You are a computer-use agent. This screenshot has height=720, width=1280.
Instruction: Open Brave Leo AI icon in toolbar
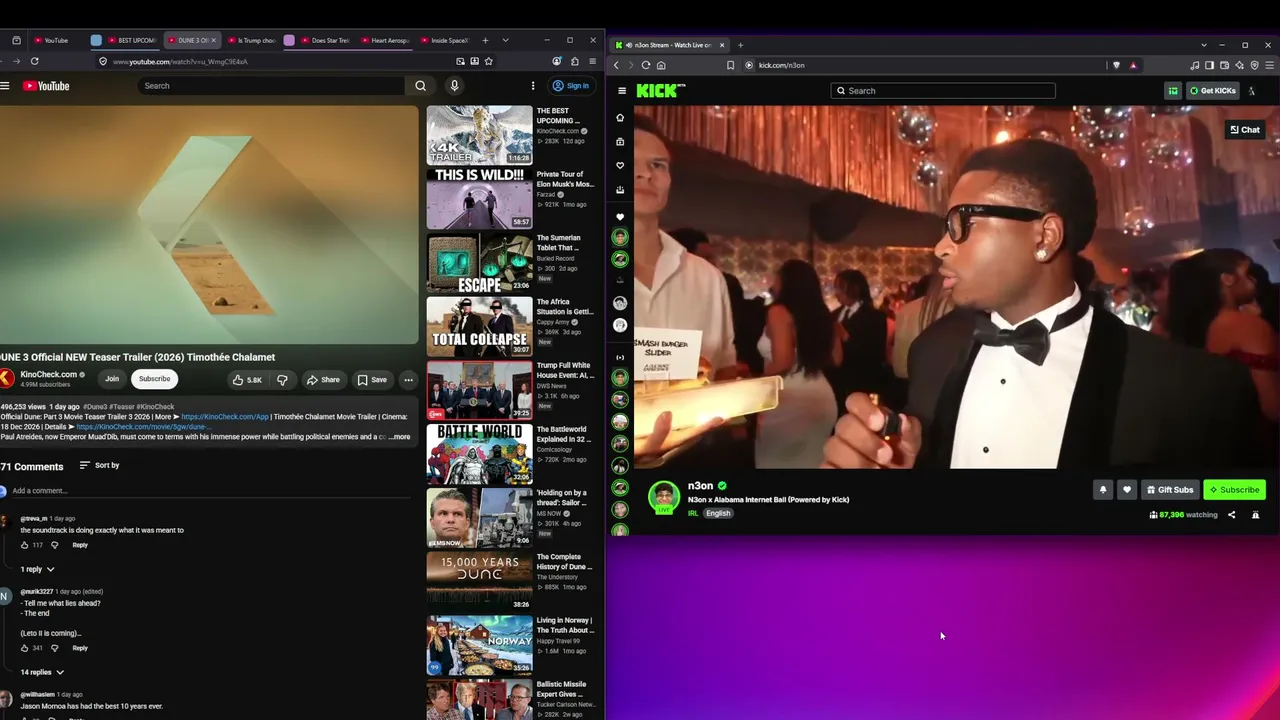coord(1239,65)
